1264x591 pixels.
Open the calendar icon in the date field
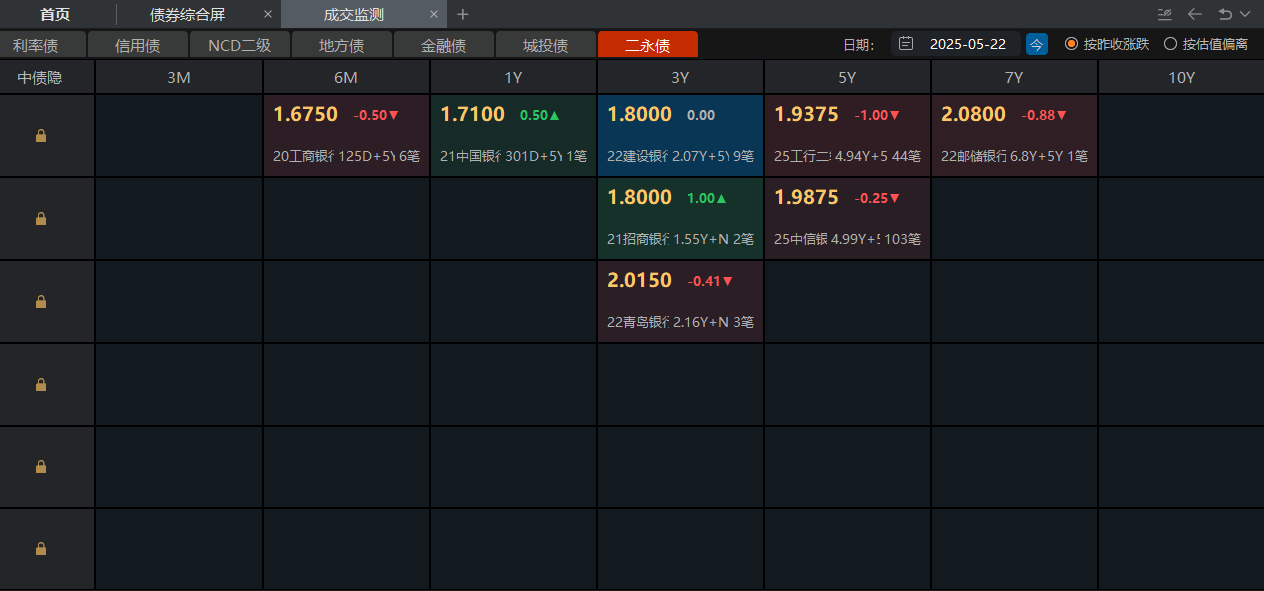(x=906, y=44)
